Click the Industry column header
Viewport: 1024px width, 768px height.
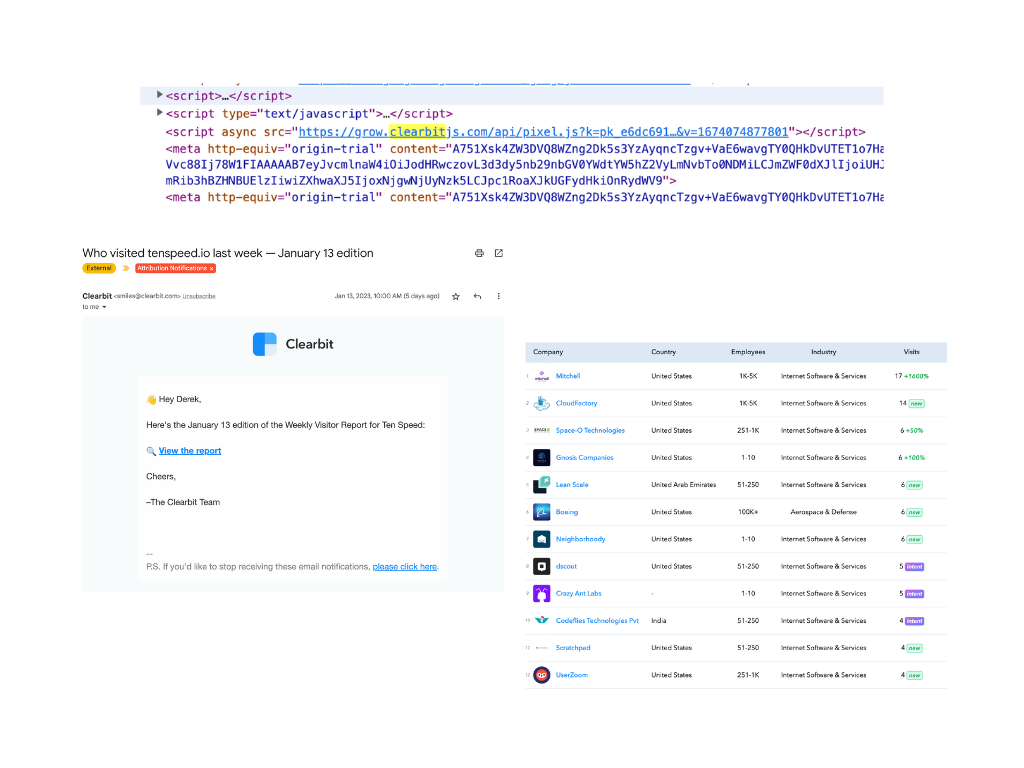(824, 352)
